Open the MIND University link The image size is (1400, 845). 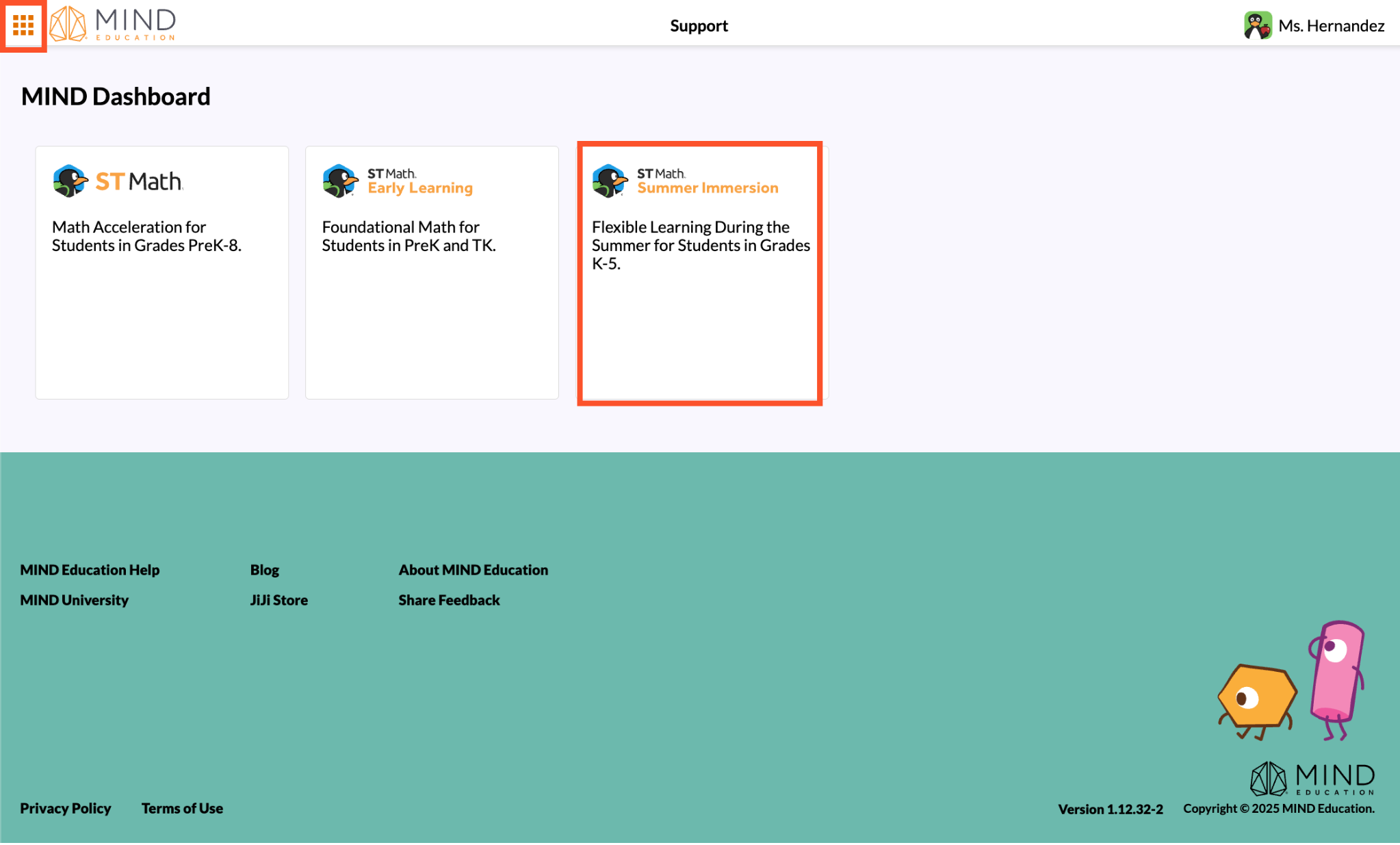74,600
